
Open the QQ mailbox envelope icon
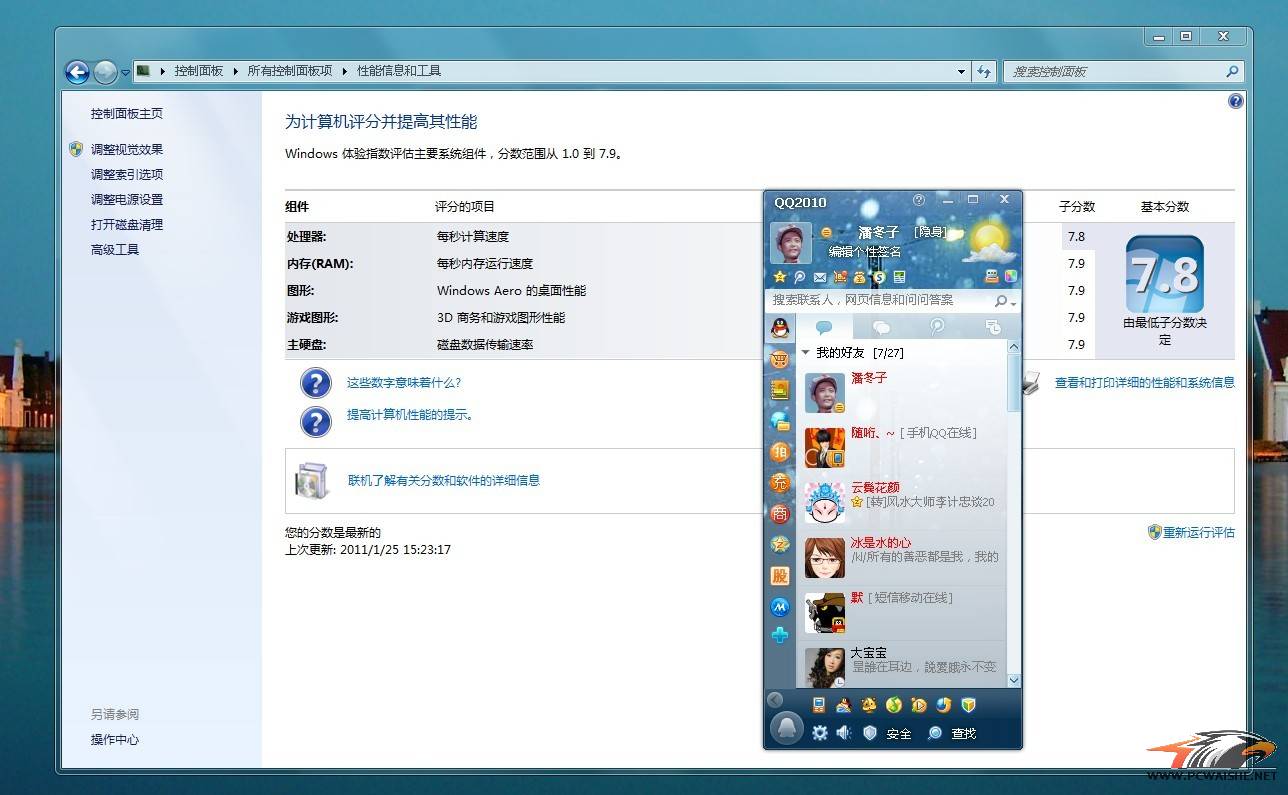[x=819, y=277]
